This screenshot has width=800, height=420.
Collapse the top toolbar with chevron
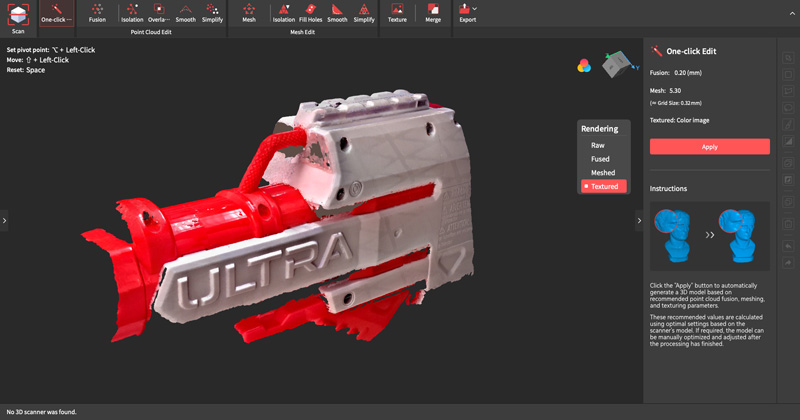792,13
